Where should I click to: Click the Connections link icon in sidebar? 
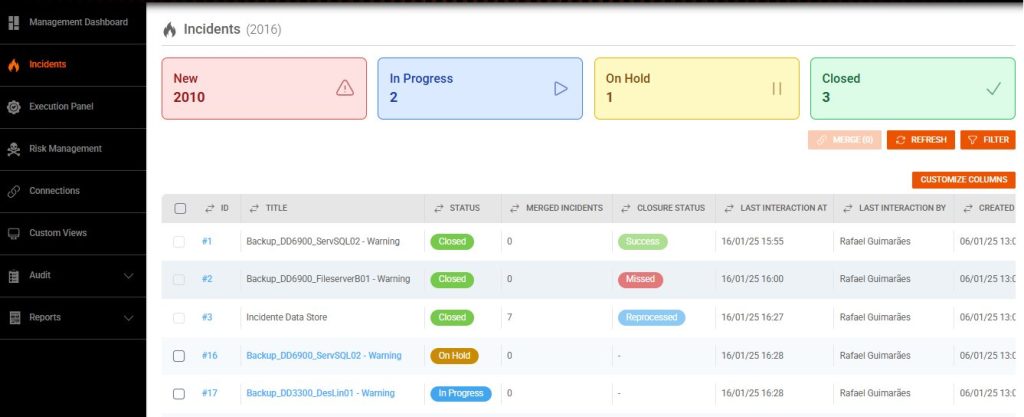click(x=14, y=191)
